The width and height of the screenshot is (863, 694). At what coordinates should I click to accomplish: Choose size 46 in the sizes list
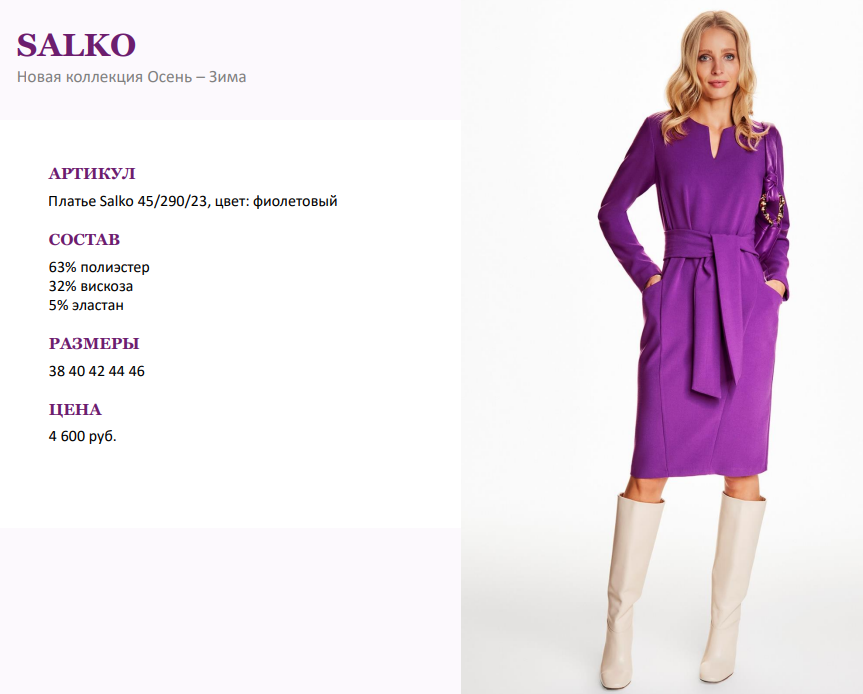pyautogui.click(x=136, y=371)
